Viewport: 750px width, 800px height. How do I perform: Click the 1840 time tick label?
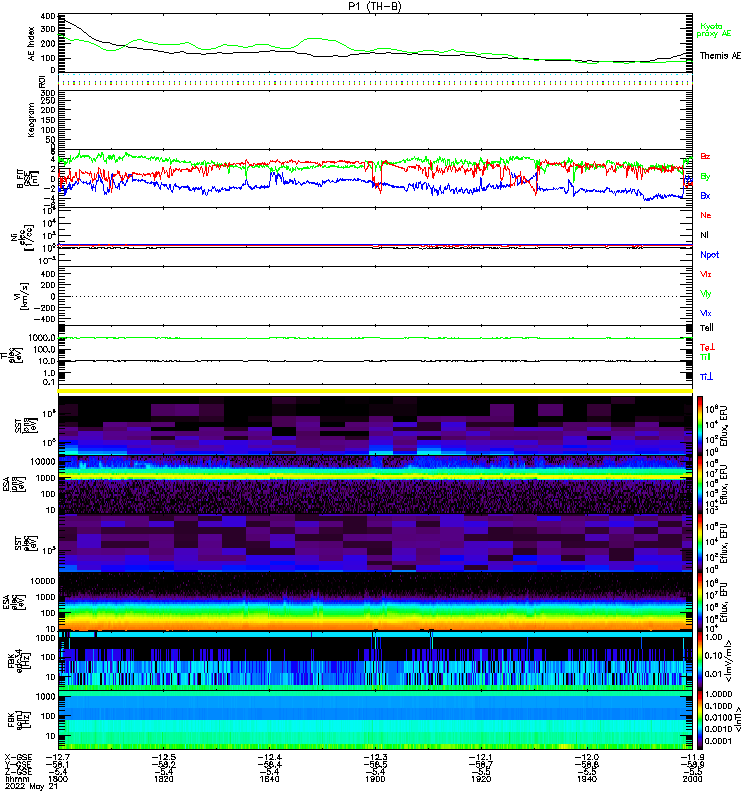[x=269, y=779]
